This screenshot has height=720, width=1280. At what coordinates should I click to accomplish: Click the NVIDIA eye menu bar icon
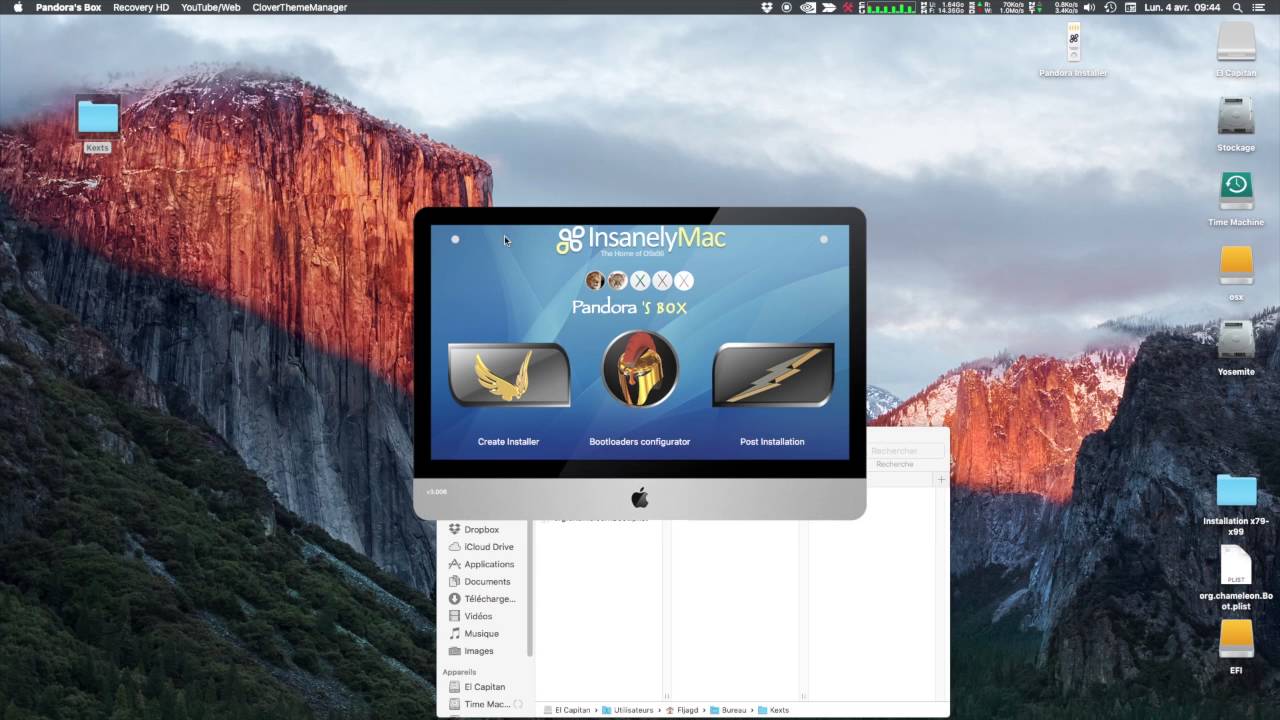(807, 7)
